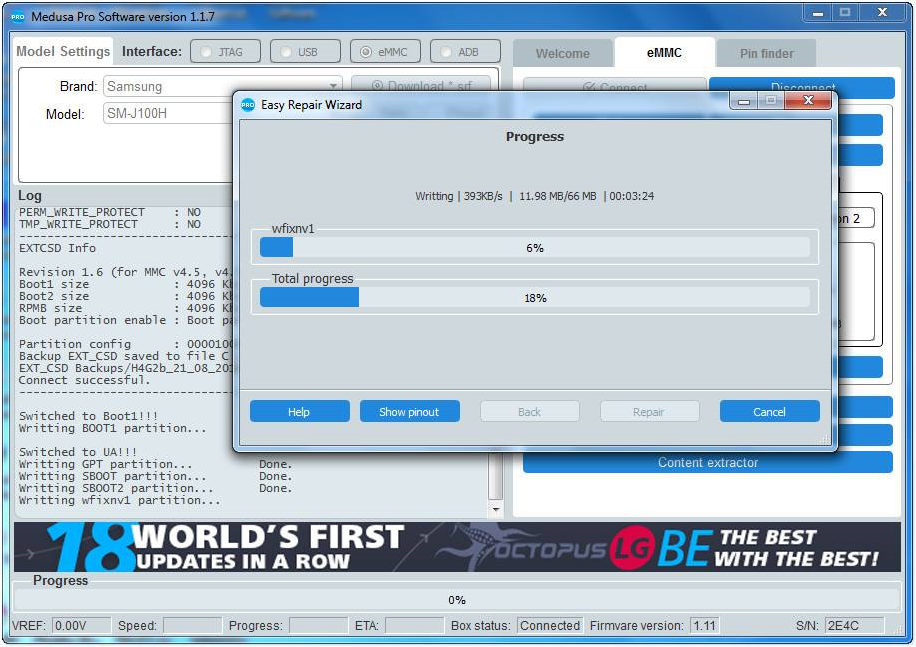
Task: Switch to the Model Settings tab
Action: (63, 51)
